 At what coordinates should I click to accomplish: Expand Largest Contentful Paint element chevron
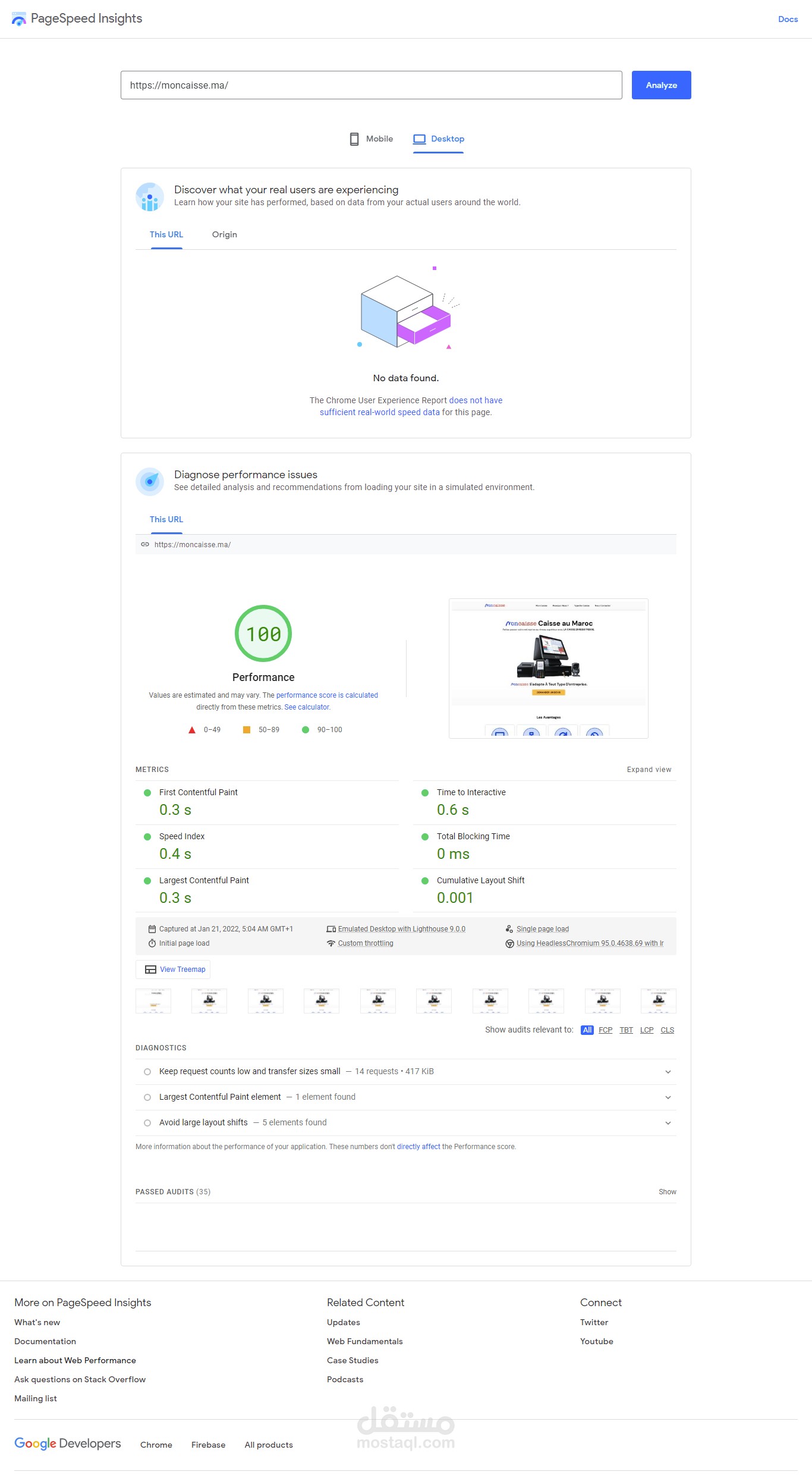tap(668, 1097)
